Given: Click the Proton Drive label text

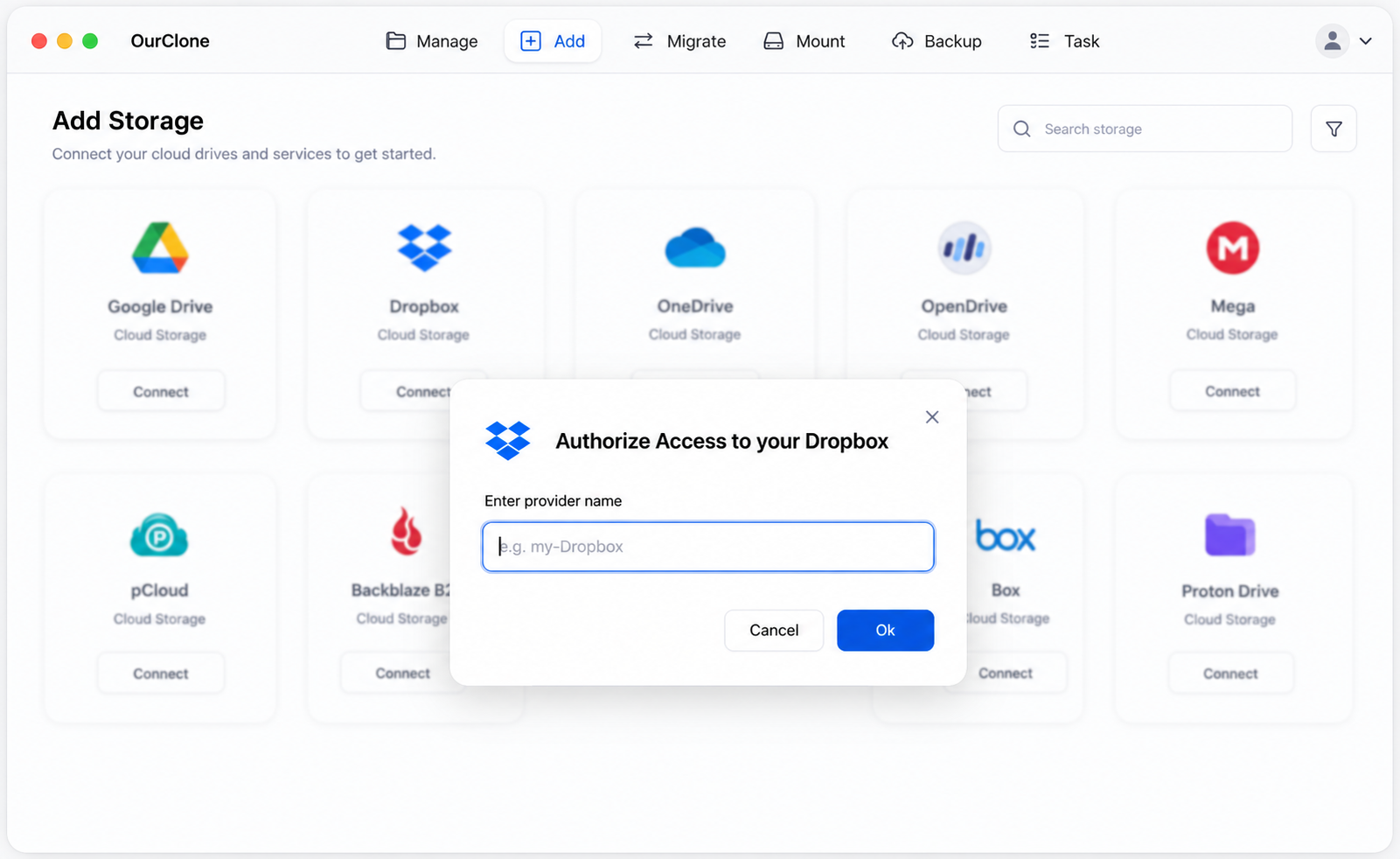Looking at the screenshot, I should click(x=1230, y=590).
